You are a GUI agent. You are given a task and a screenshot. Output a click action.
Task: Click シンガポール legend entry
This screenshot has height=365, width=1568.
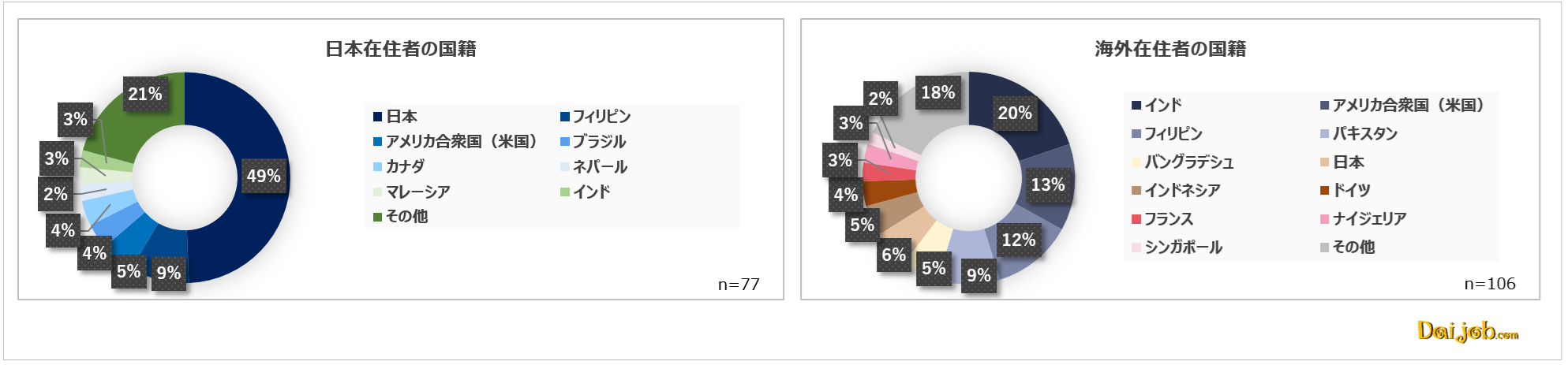[x=1177, y=248]
